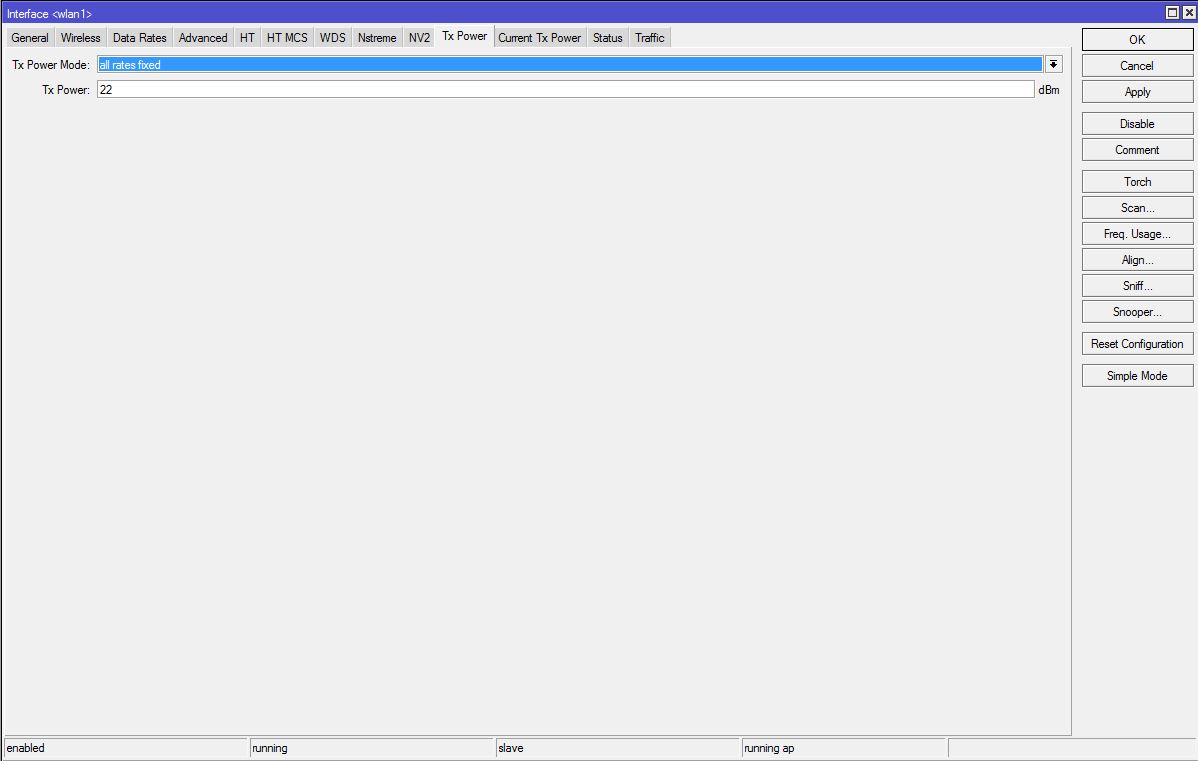
Task: Click the Tx Power value input field
Action: point(565,90)
